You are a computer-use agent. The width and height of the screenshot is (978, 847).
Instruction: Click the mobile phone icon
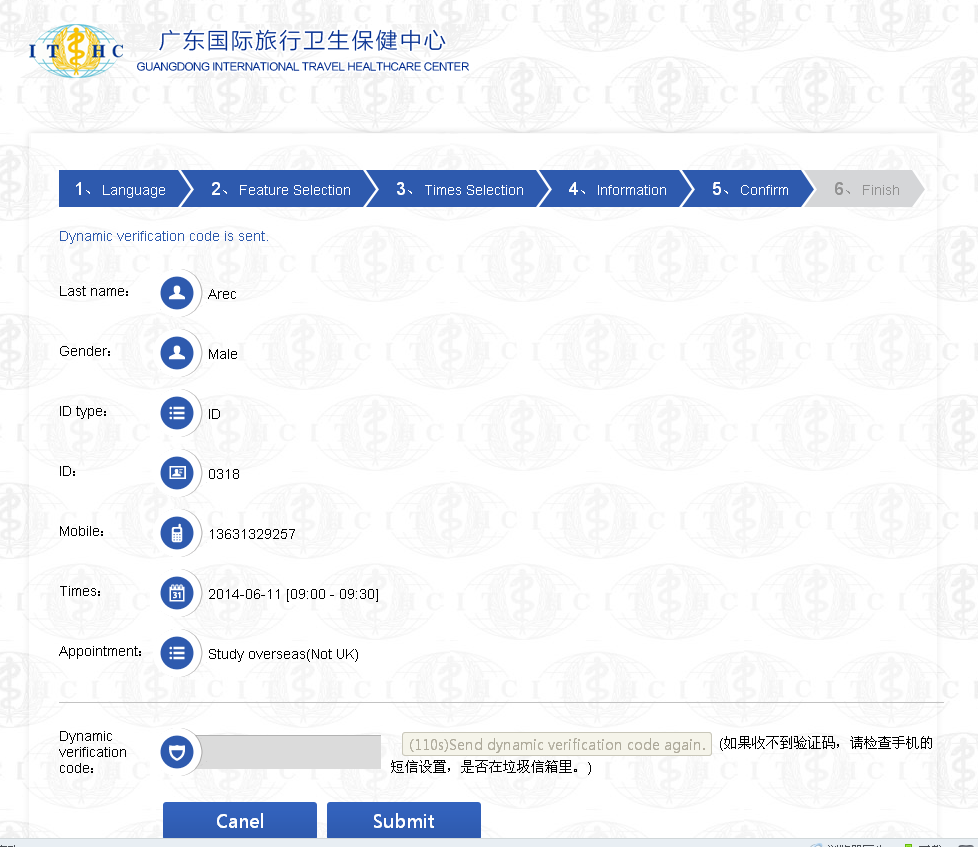(177, 533)
